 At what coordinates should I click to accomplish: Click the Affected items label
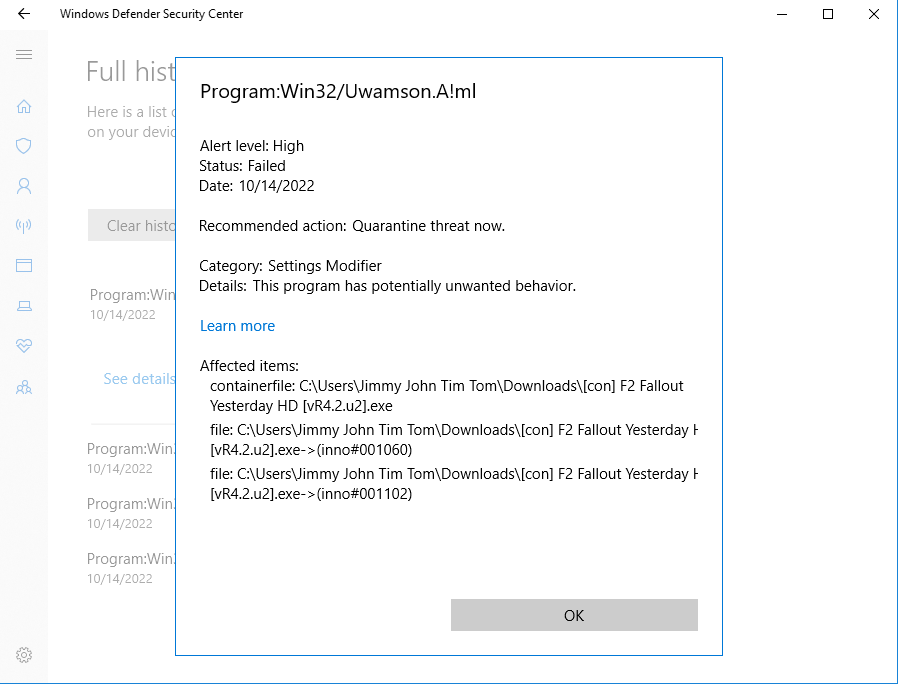249,366
